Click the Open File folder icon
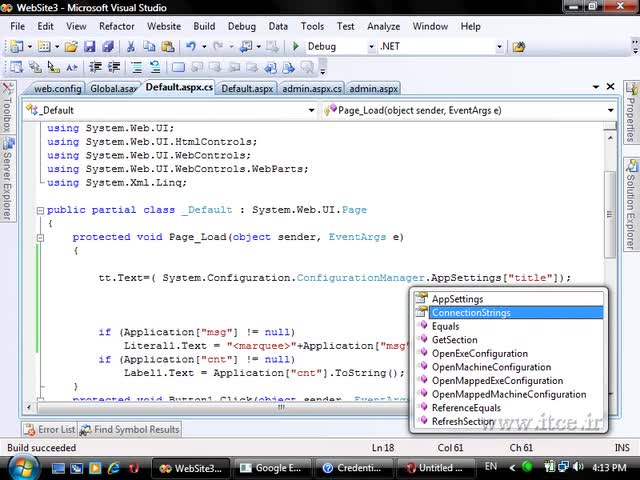The height and width of the screenshot is (480, 640). click(72, 46)
